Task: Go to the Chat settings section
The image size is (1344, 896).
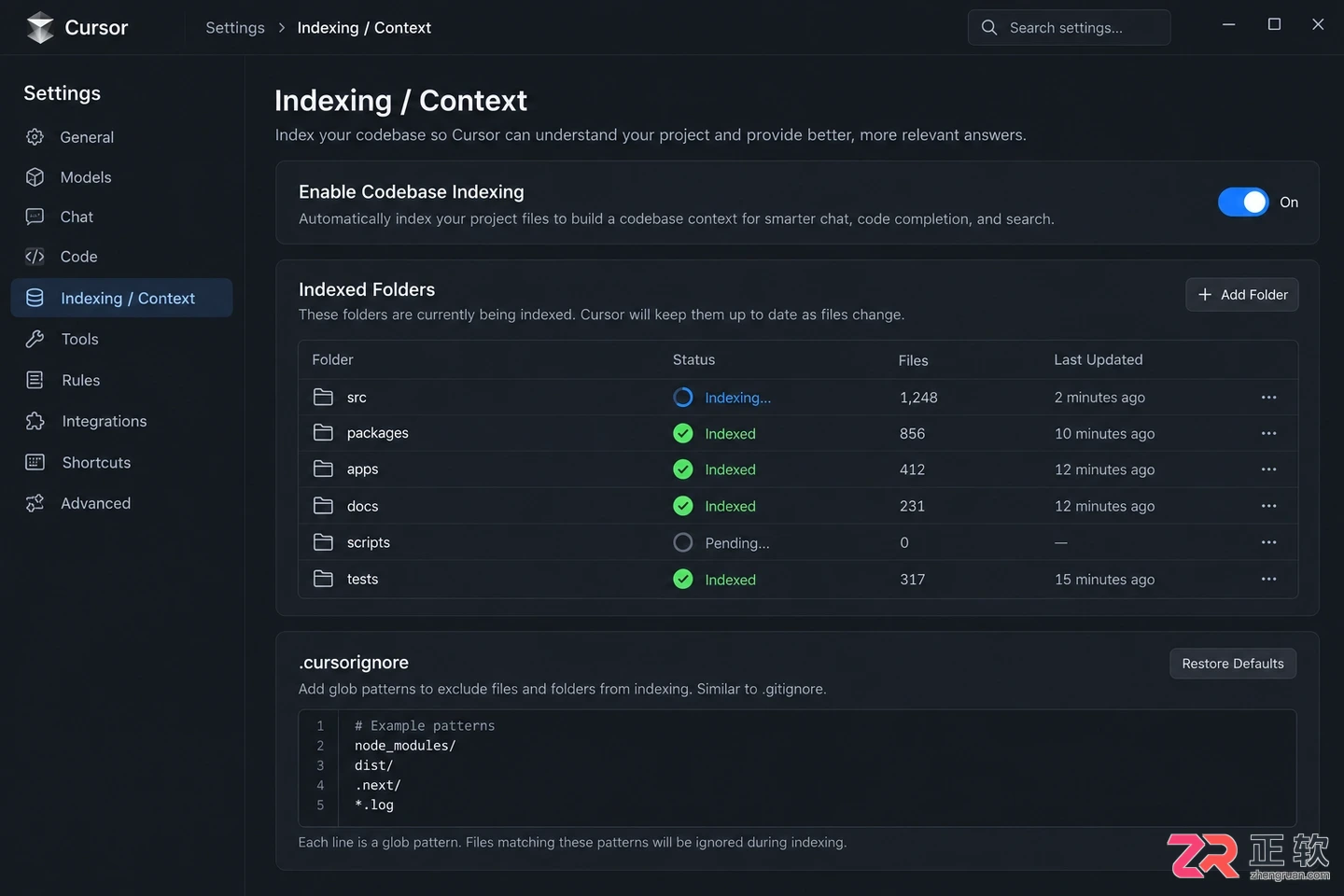Action: [x=121, y=217]
